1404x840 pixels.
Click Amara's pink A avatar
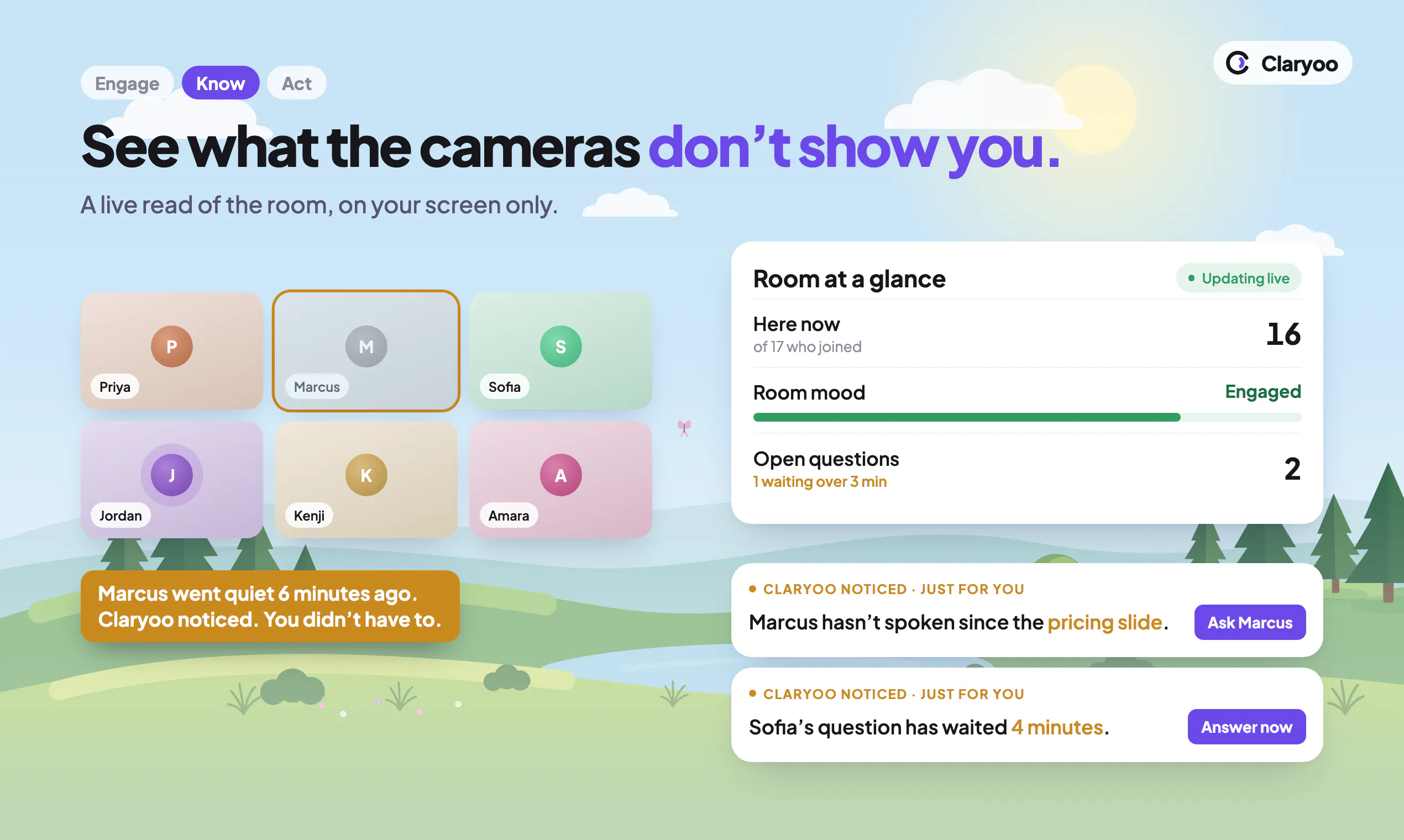560,475
